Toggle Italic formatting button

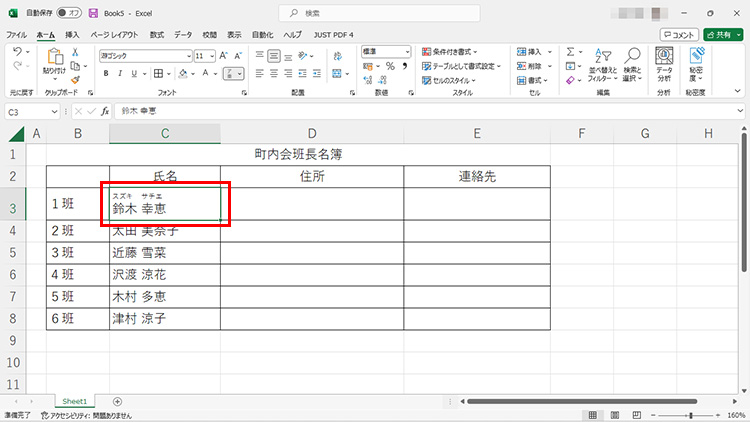(x=119, y=73)
